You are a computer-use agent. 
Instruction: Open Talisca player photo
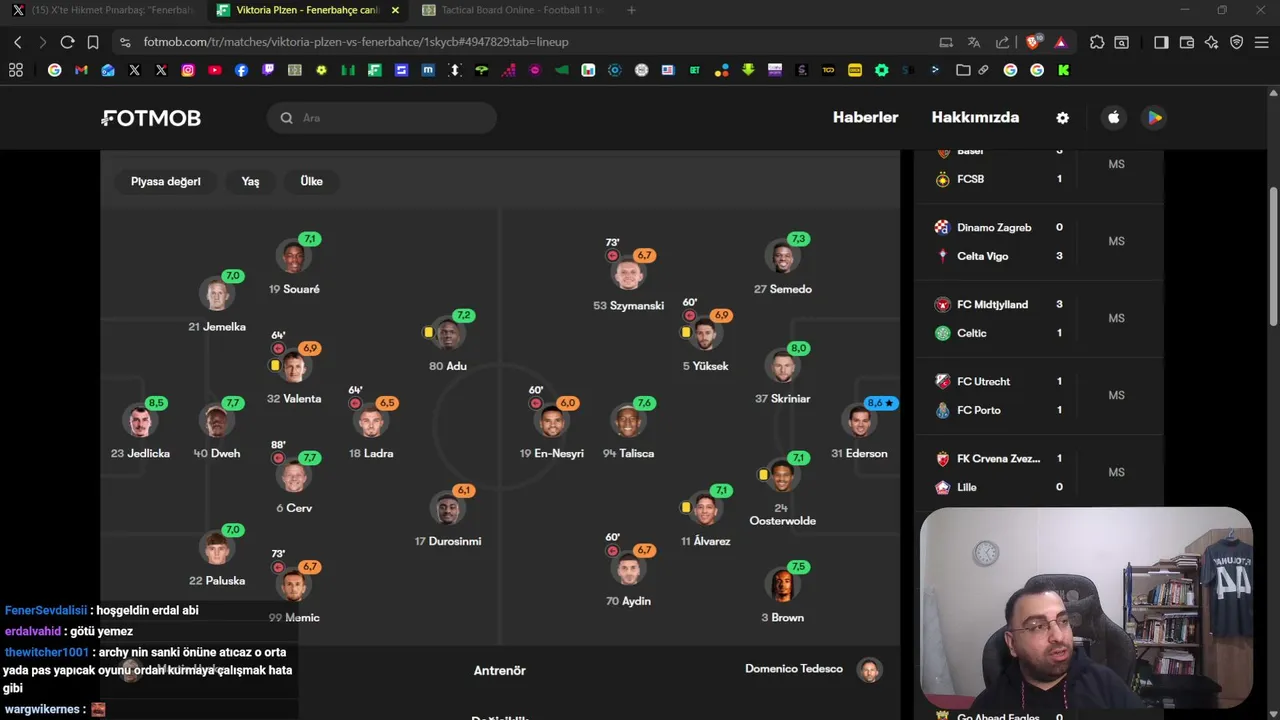628,422
